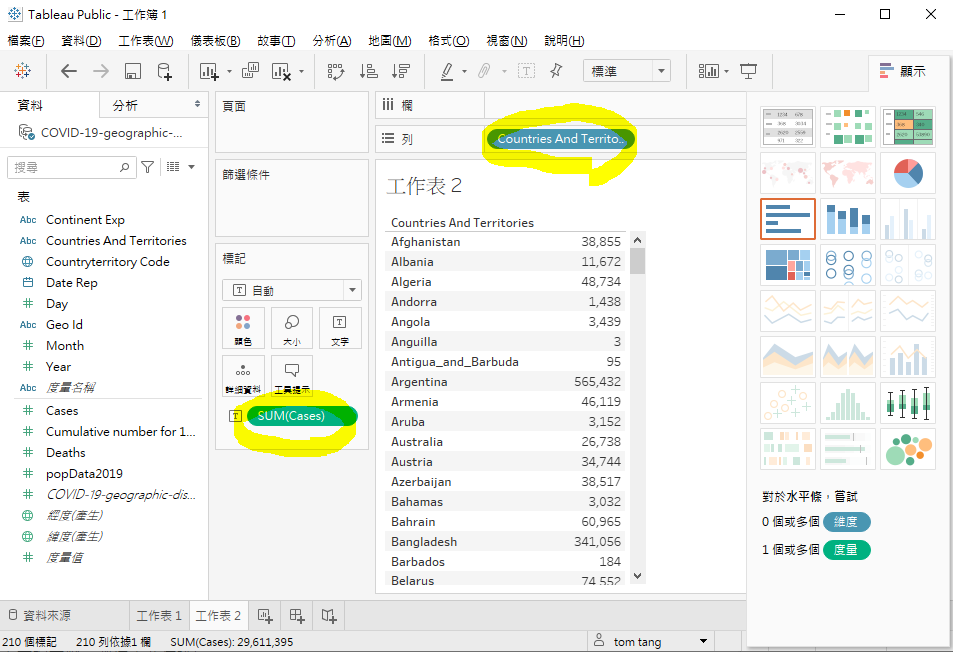953x652 pixels.
Task: Click the sort ascending icon
Action: coord(368,71)
